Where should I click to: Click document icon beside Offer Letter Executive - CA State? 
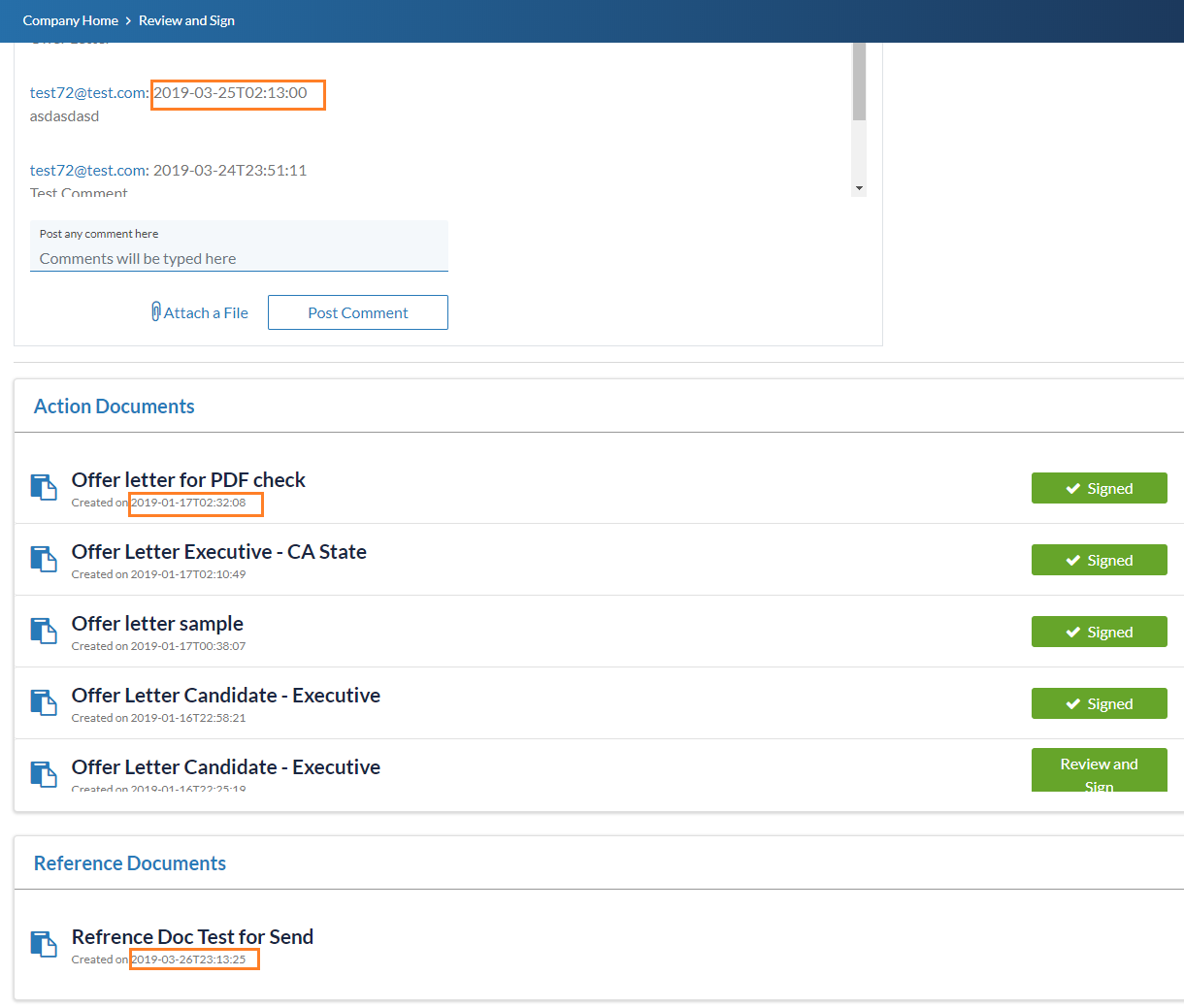(x=44, y=559)
